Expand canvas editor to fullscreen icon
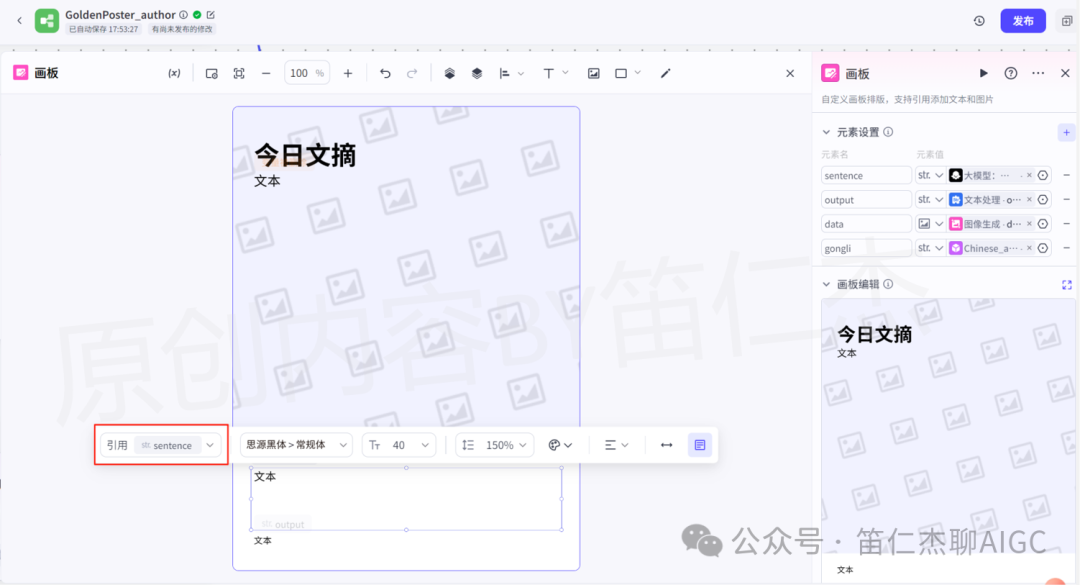Image resolution: width=1080 pixels, height=585 pixels. pos(1066,285)
